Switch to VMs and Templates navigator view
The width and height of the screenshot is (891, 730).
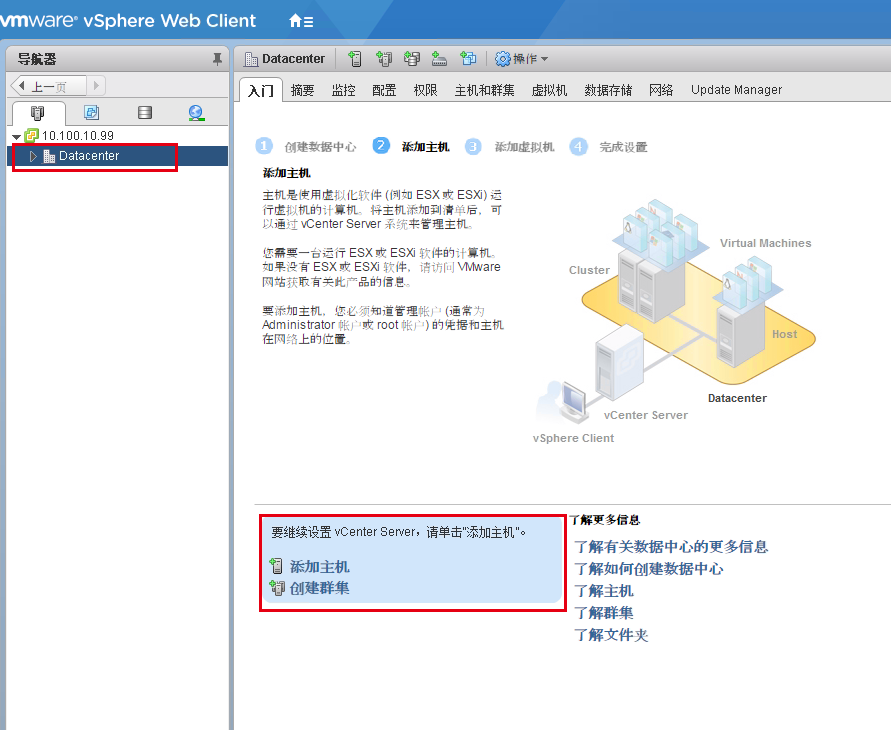[x=91, y=112]
